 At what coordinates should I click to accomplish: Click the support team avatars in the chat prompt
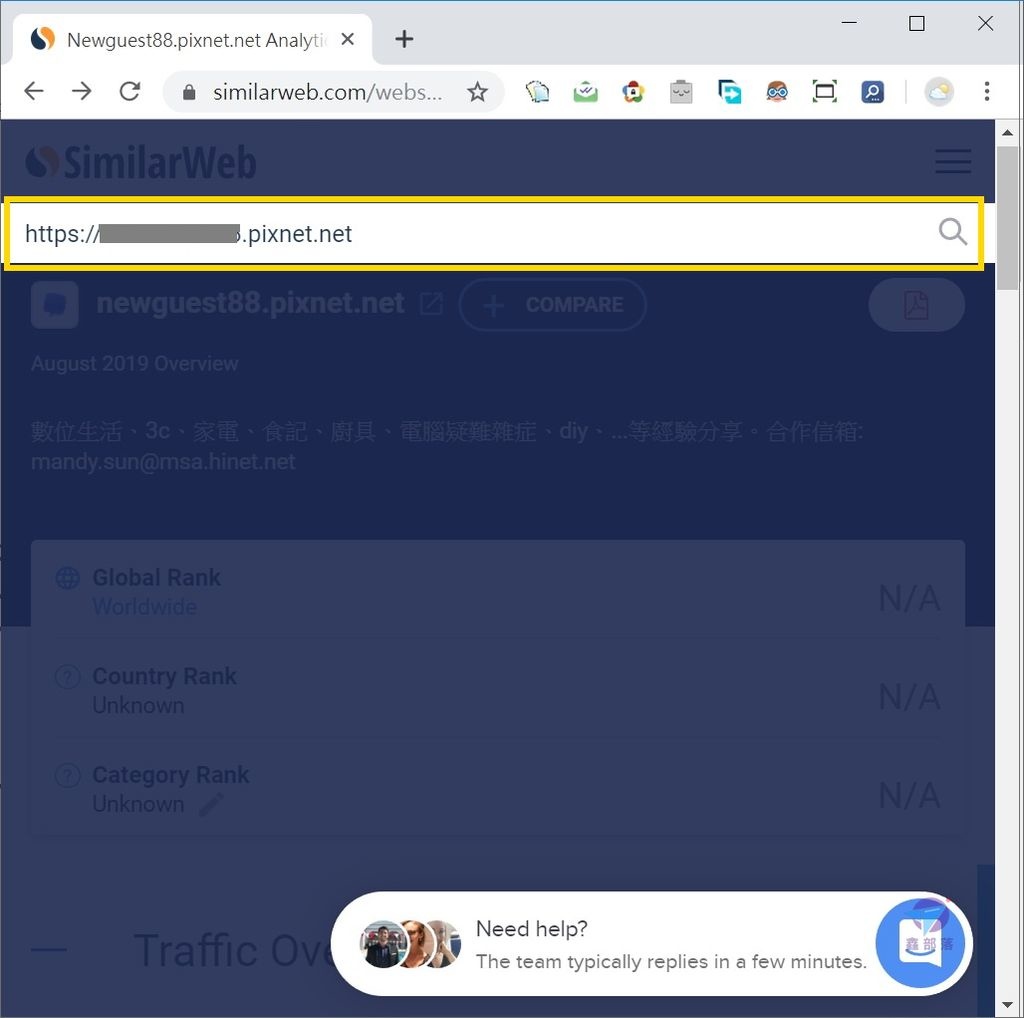point(410,944)
